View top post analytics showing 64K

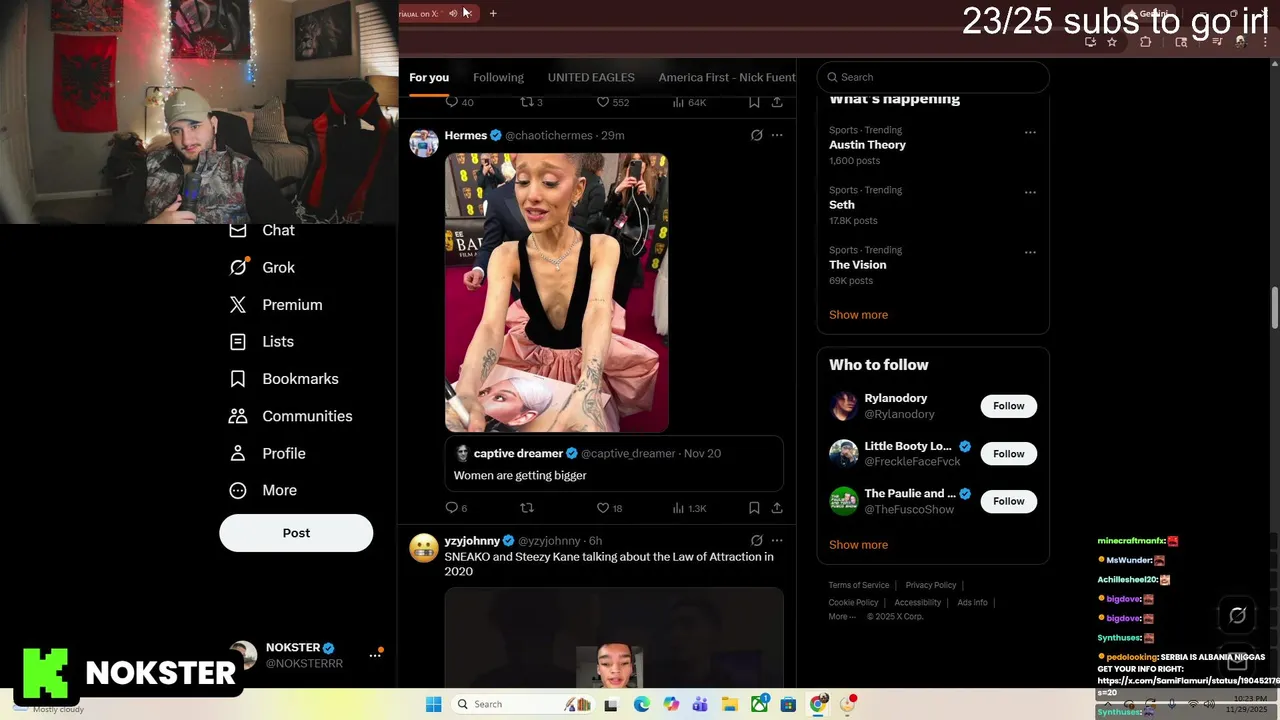(x=689, y=102)
